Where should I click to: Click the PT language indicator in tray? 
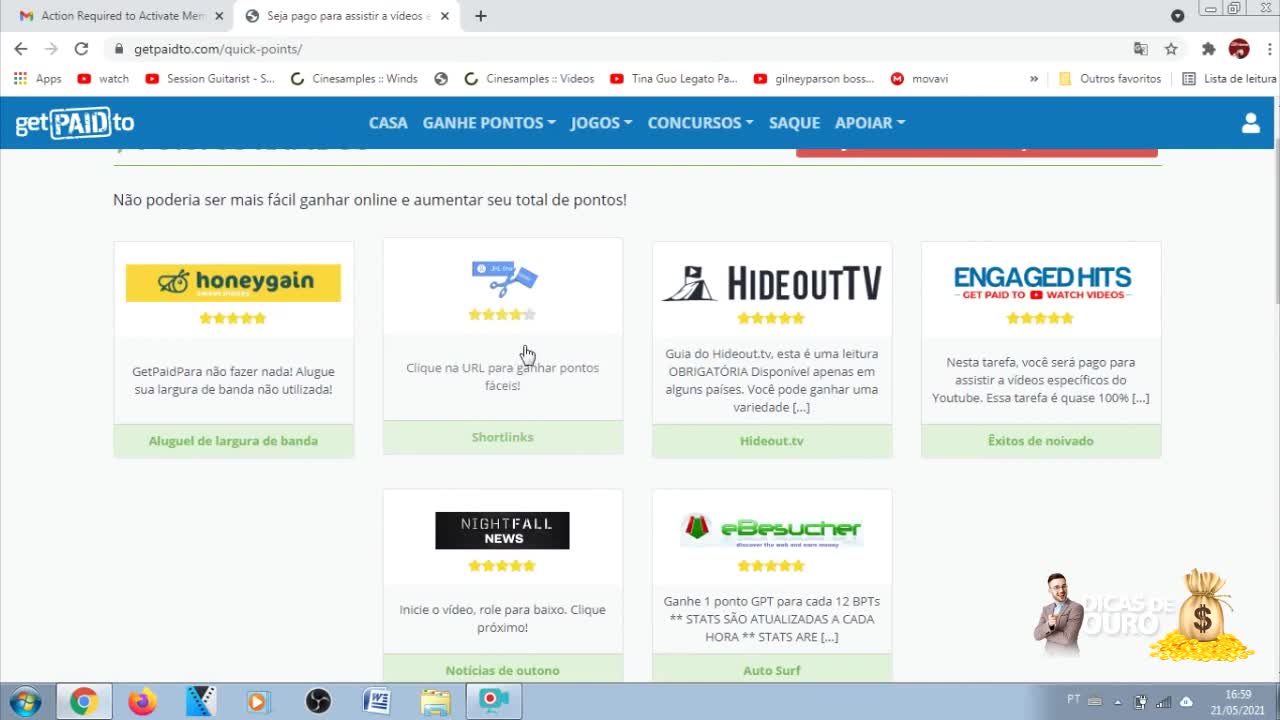[x=1074, y=700]
